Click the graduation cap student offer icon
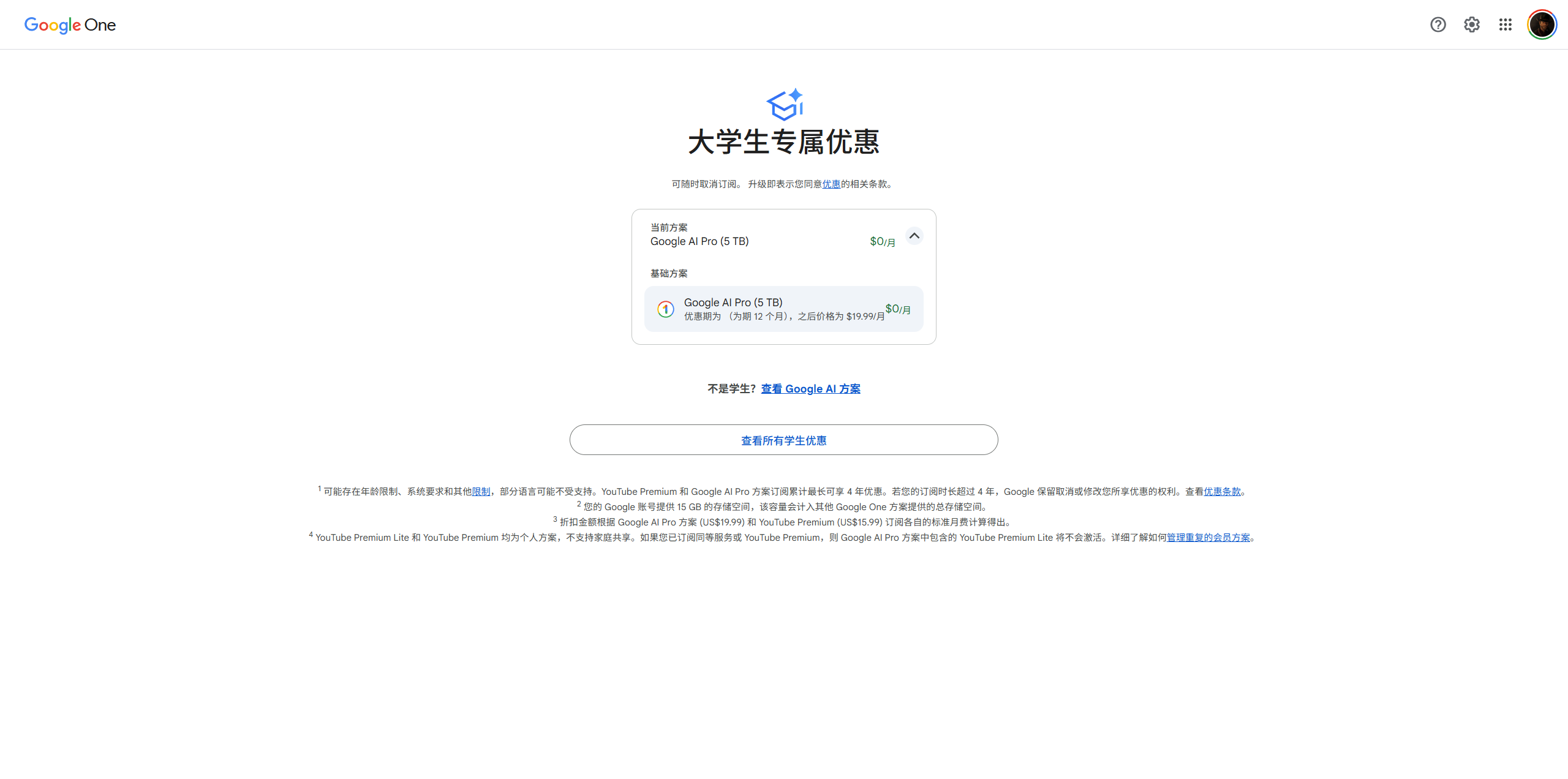The width and height of the screenshot is (1568, 779). pyautogui.click(x=785, y=105)
